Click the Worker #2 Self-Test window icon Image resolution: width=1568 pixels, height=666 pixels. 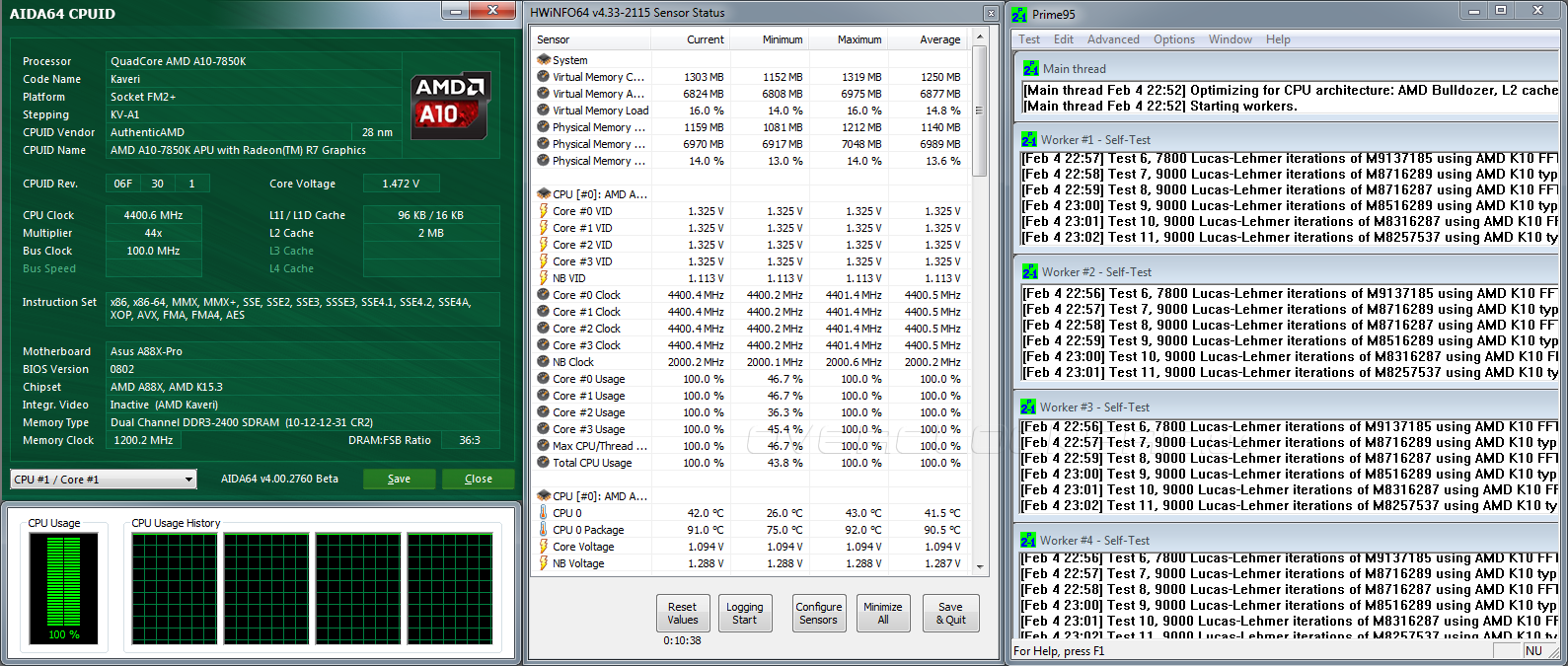point(1030,272)
